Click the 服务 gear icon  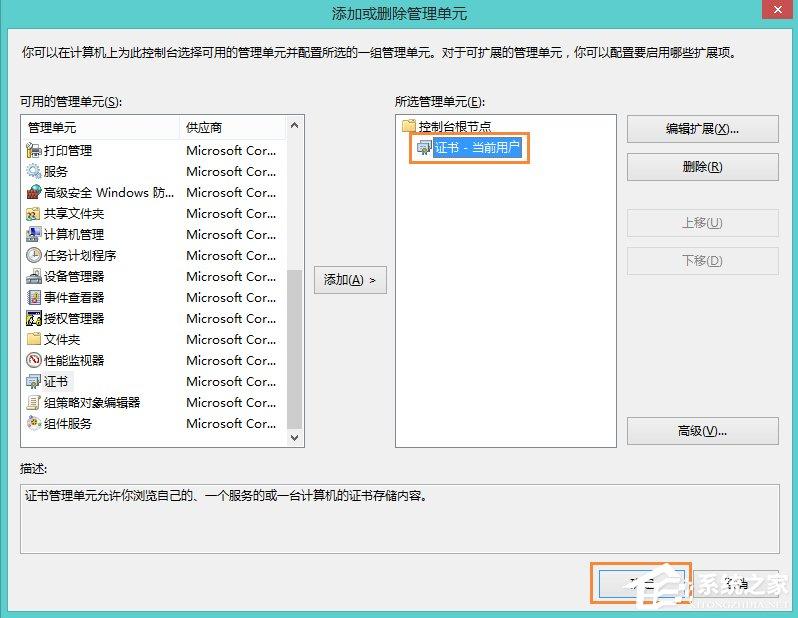tap(34, 171)
